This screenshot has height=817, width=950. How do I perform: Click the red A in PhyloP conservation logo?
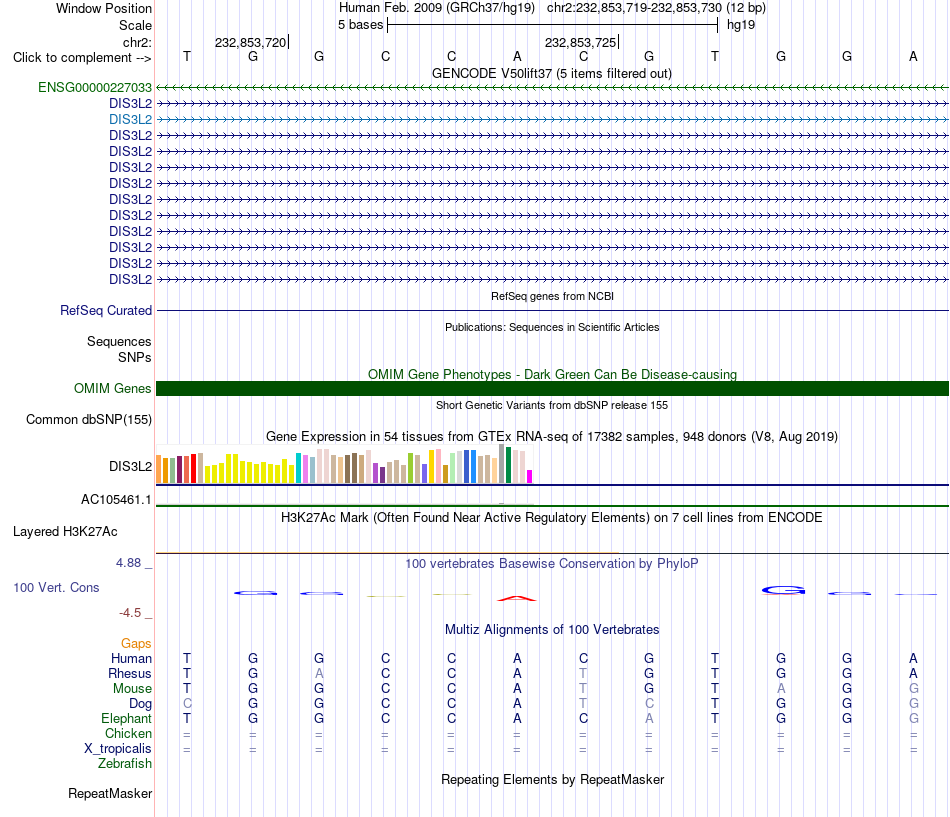517,598
